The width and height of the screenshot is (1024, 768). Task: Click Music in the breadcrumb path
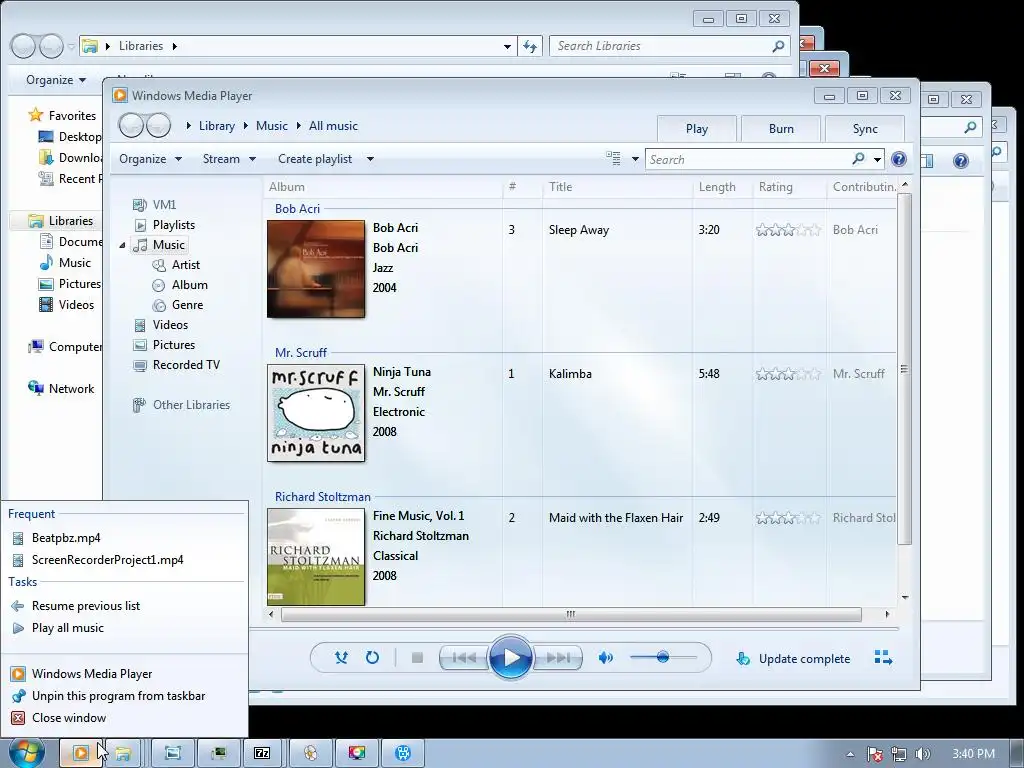272,126
